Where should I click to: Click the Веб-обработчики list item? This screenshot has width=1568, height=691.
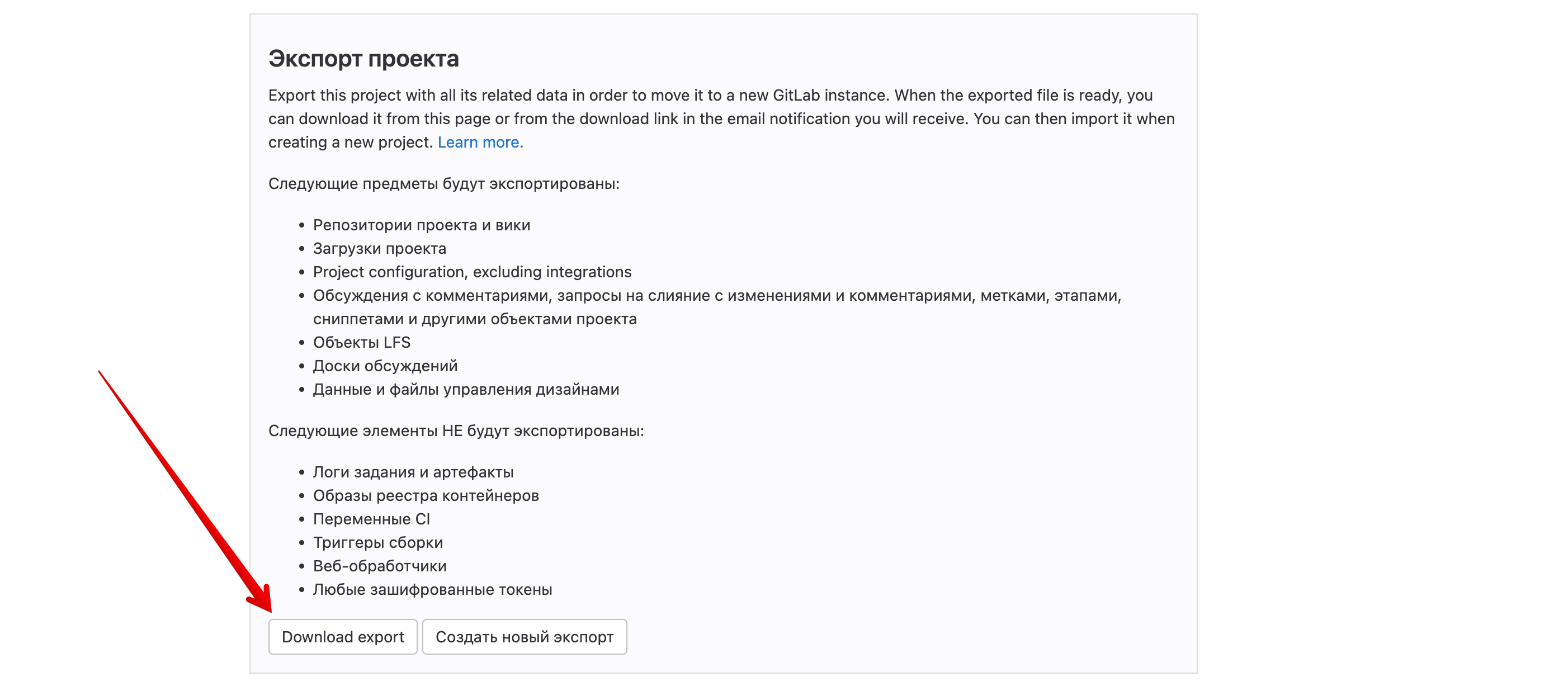[379, 566]
